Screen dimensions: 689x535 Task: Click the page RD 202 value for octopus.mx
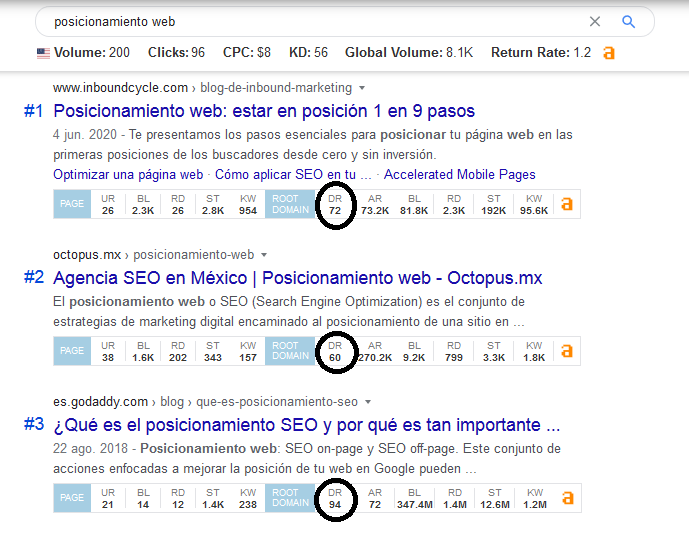click(178, 358)
